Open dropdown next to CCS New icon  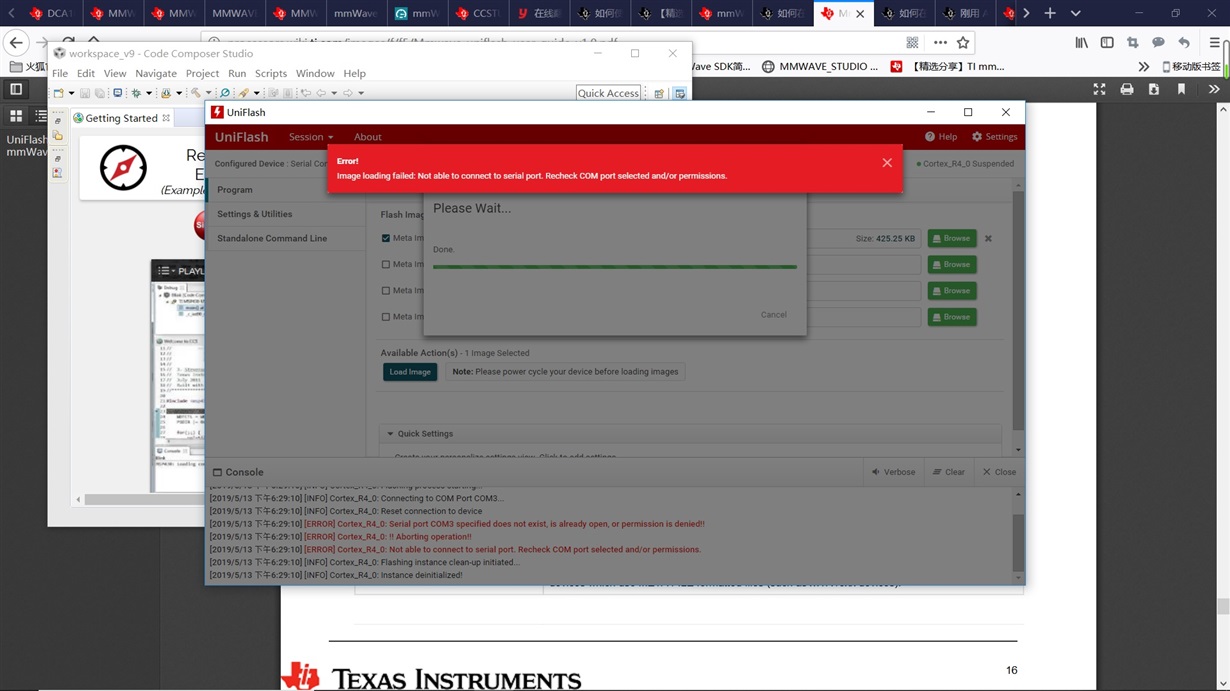(71, 93)
